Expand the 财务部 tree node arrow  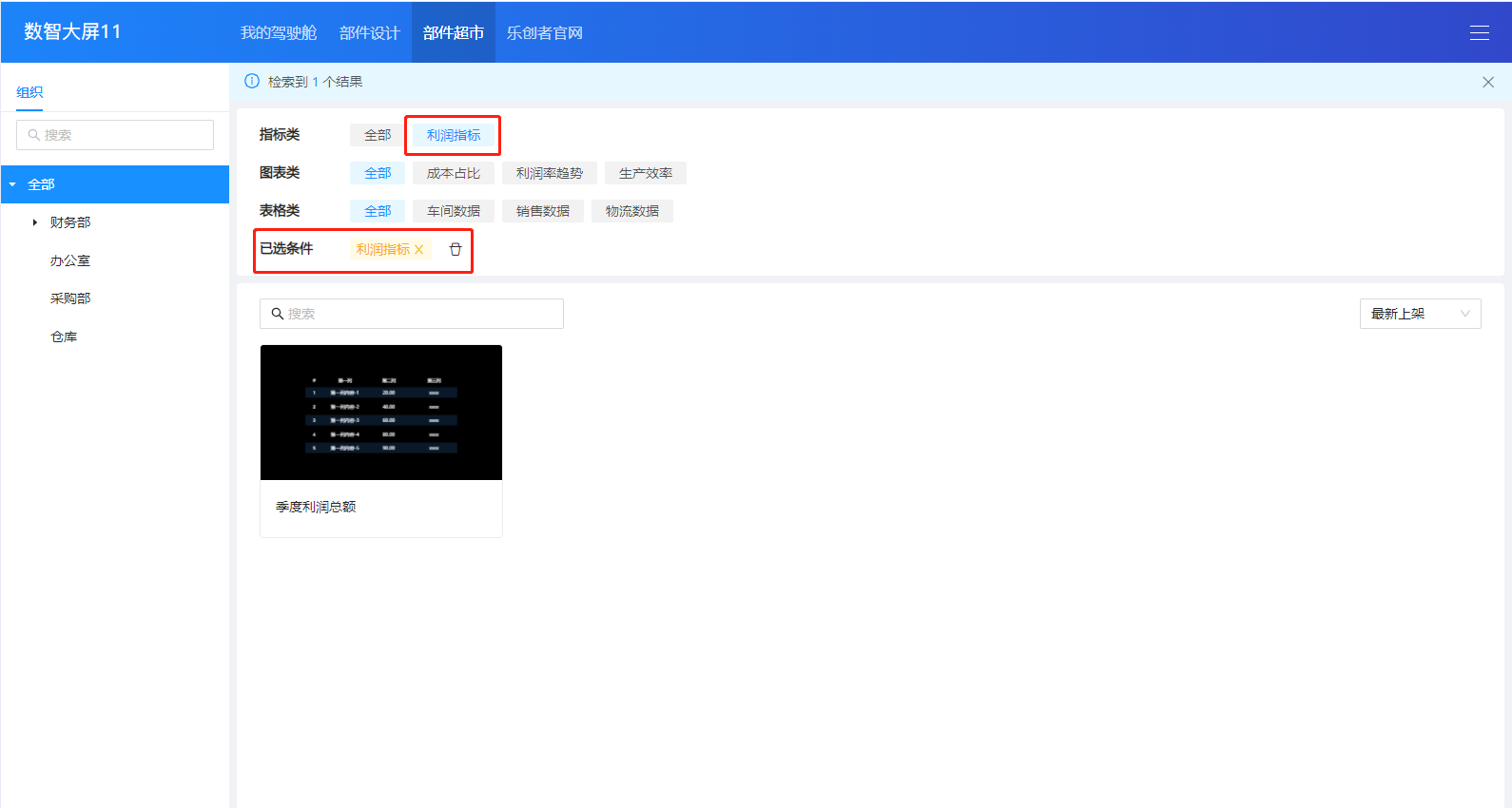tap(35, 222)
